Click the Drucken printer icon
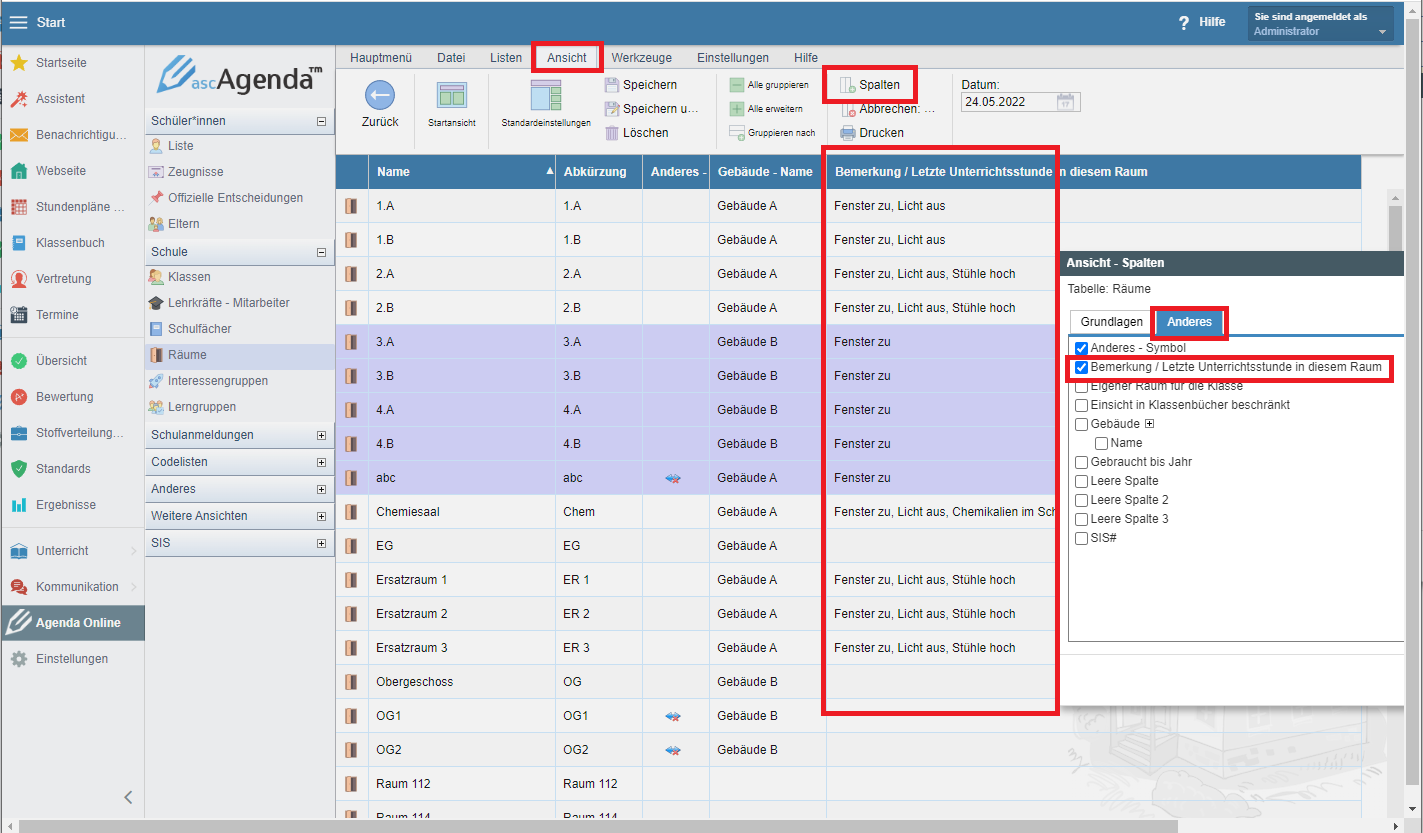Image resolution: width=1423 pixels, height=833 pixels. pos(848,133)
